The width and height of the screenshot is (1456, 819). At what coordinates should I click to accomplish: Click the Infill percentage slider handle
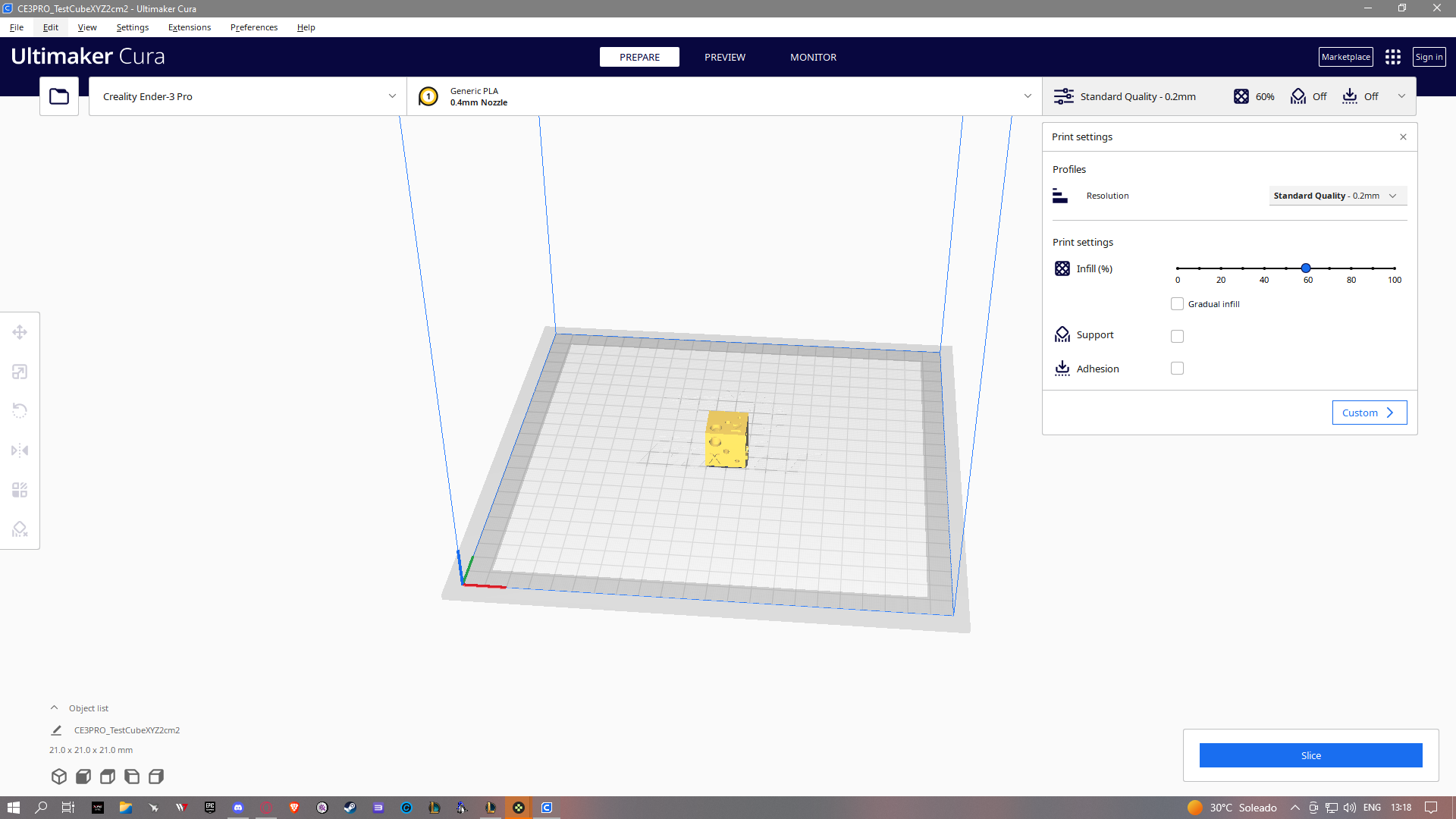coord(1306,268)
